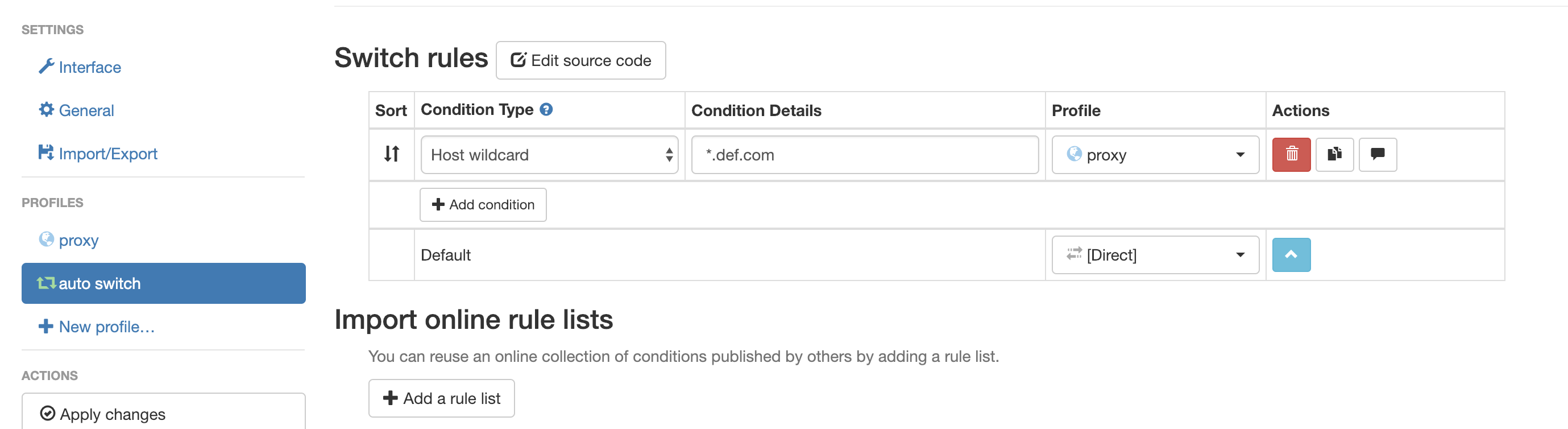The width and height of the screenshot is (1568, 429).
Task: Delete the *.def.com rule with trash icon
Action: pos(1291,155)
